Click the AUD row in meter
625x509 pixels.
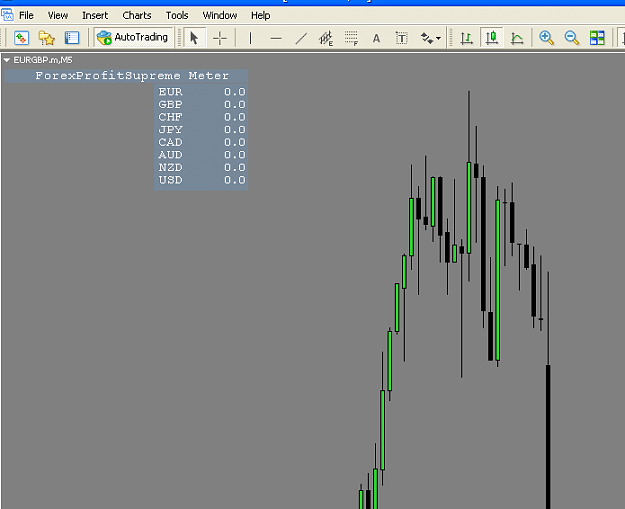point(201,155)
